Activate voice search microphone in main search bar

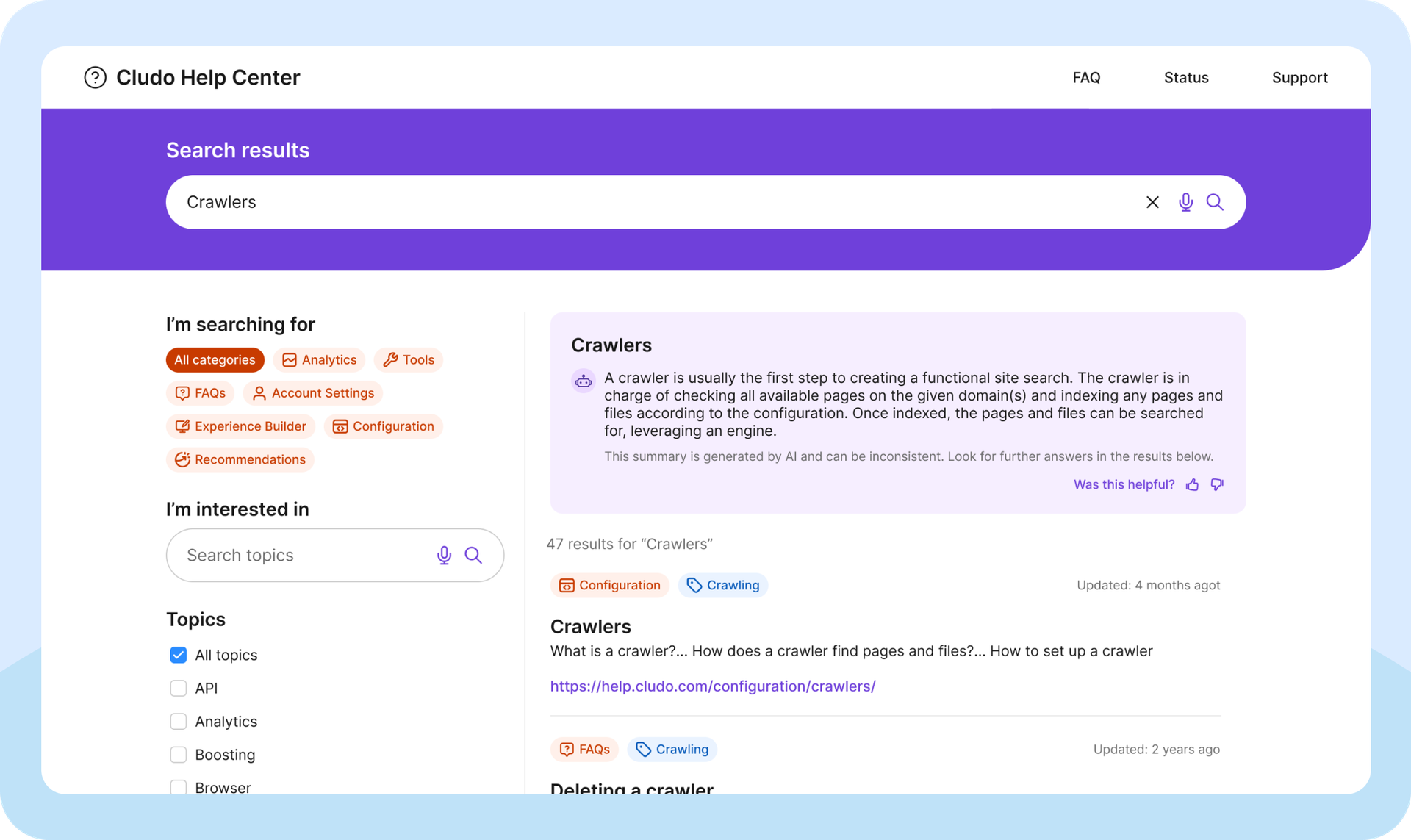click(x=1185, y=202)
